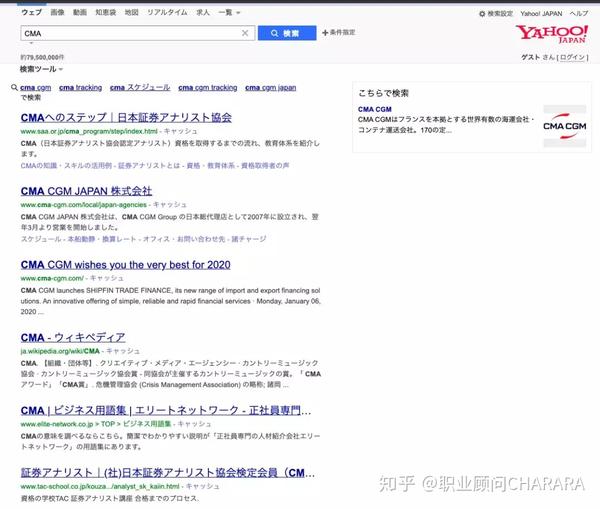
Task: Search suggestion cma スケジュール
Action: [x=140, y=88]
